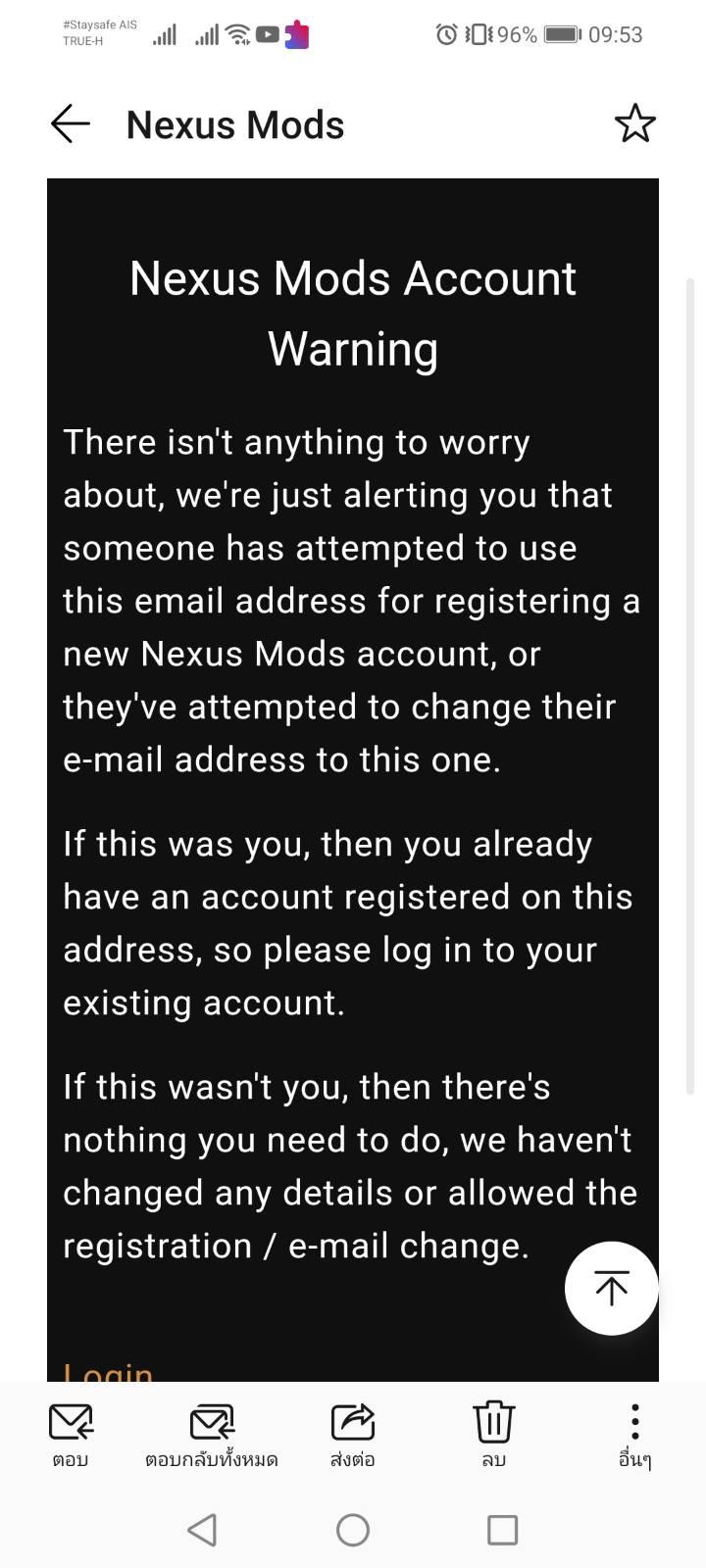Click the vertical scrollbar on the right edge

(x=690, y=686)
